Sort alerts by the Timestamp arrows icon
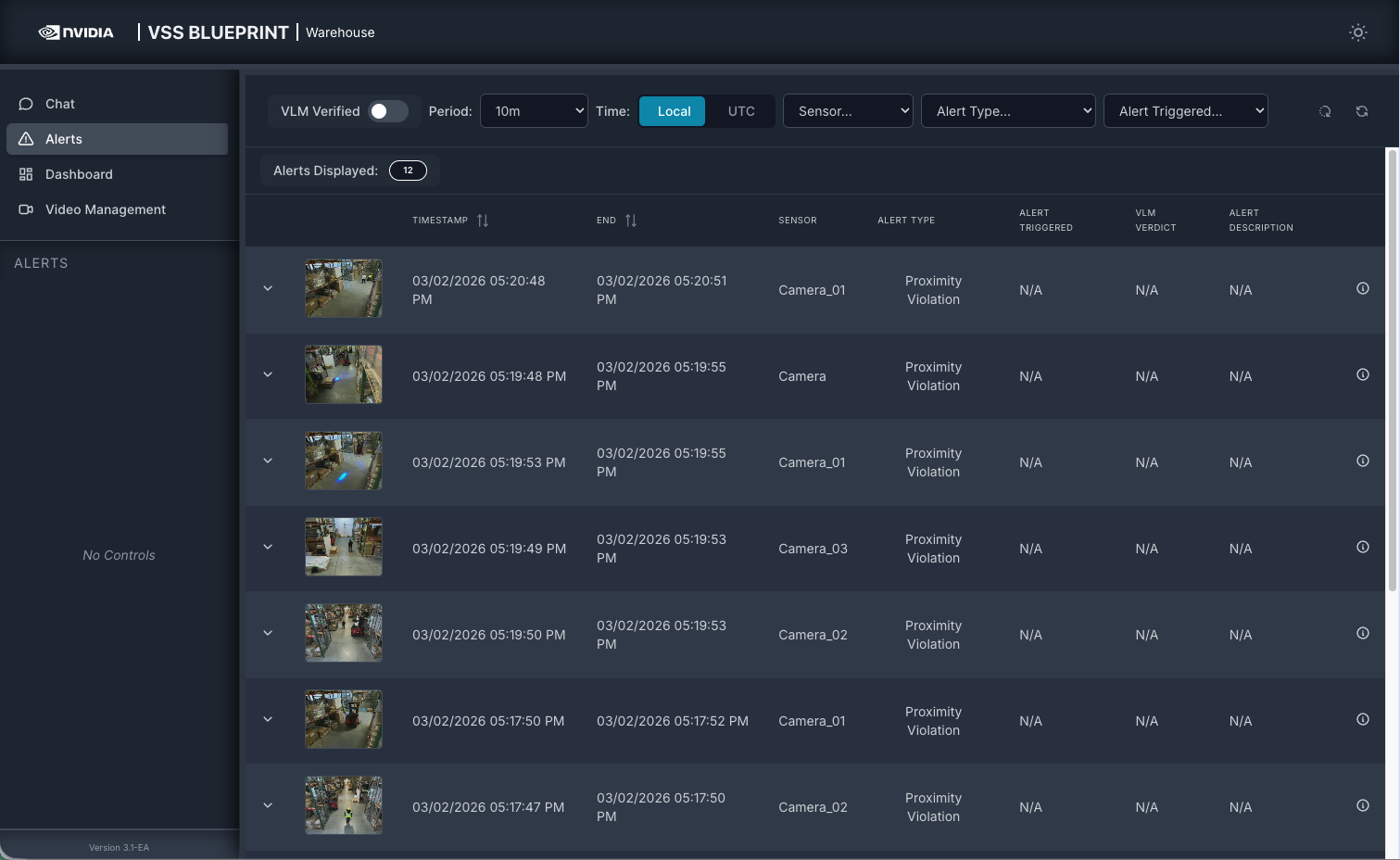 coord(483,221)
